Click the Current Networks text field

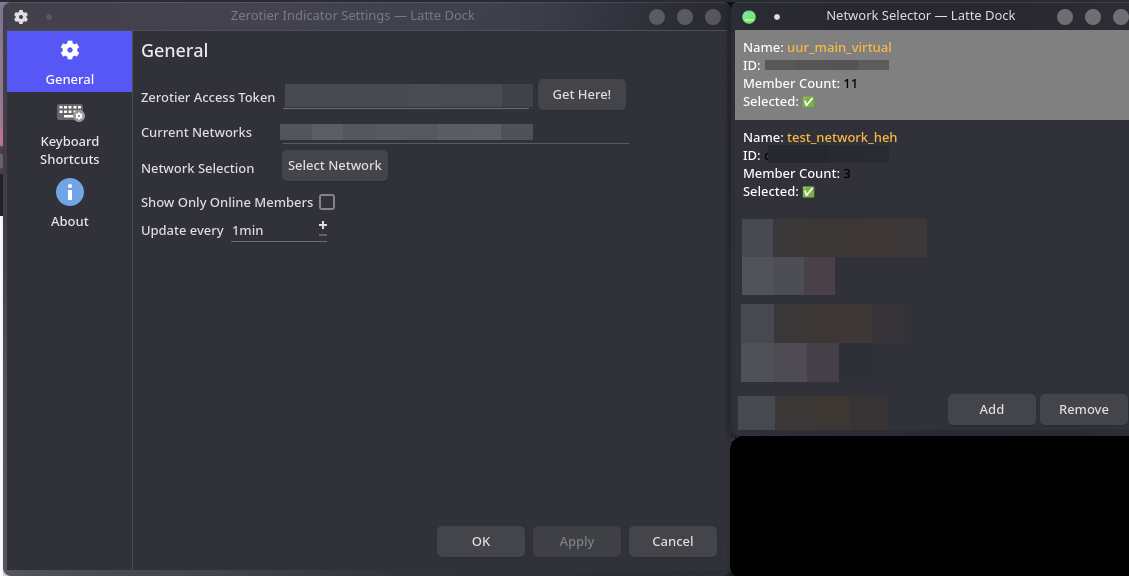pos(454,132)
